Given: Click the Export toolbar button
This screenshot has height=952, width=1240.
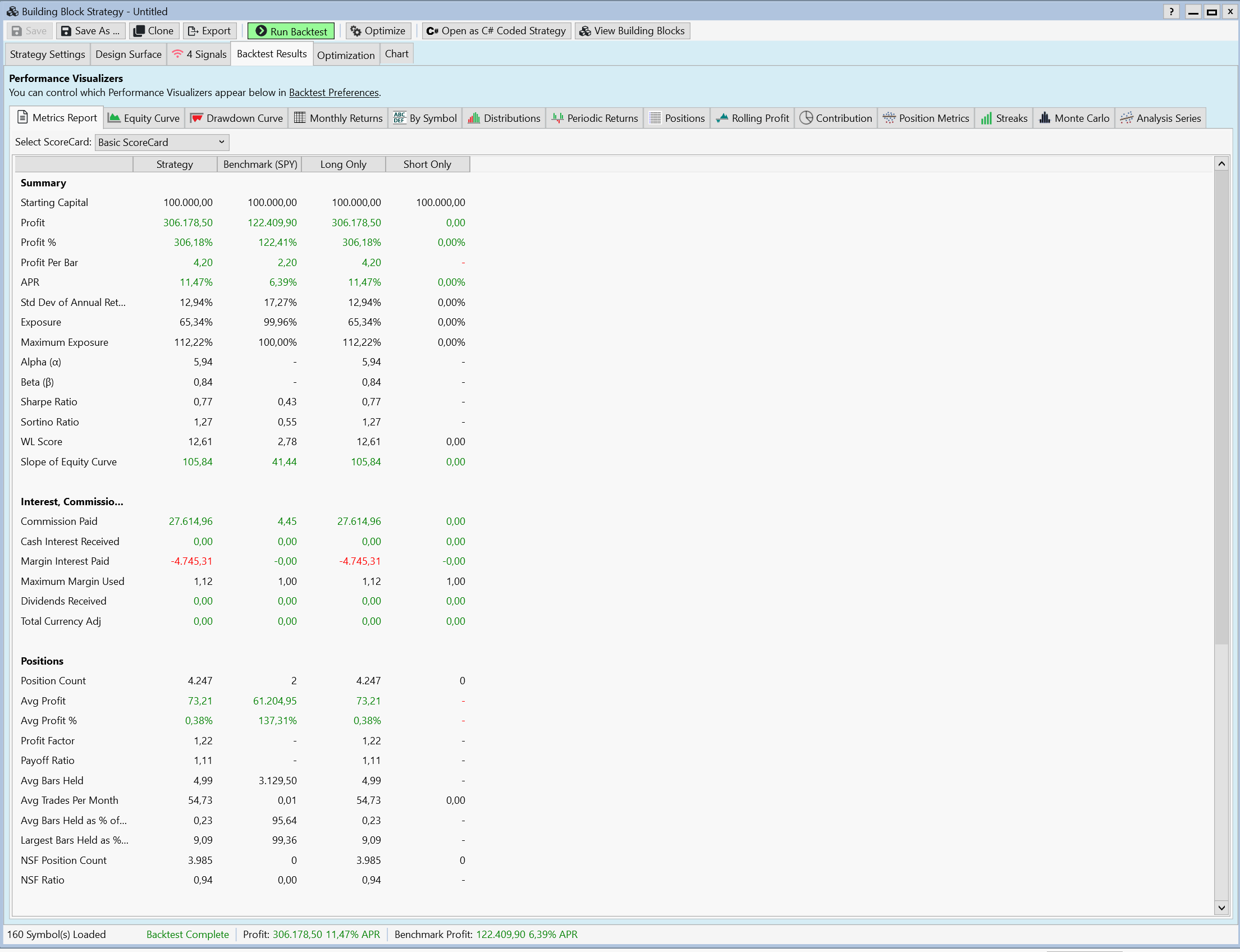Looking at the screenshot, I should tap(209, 31).
